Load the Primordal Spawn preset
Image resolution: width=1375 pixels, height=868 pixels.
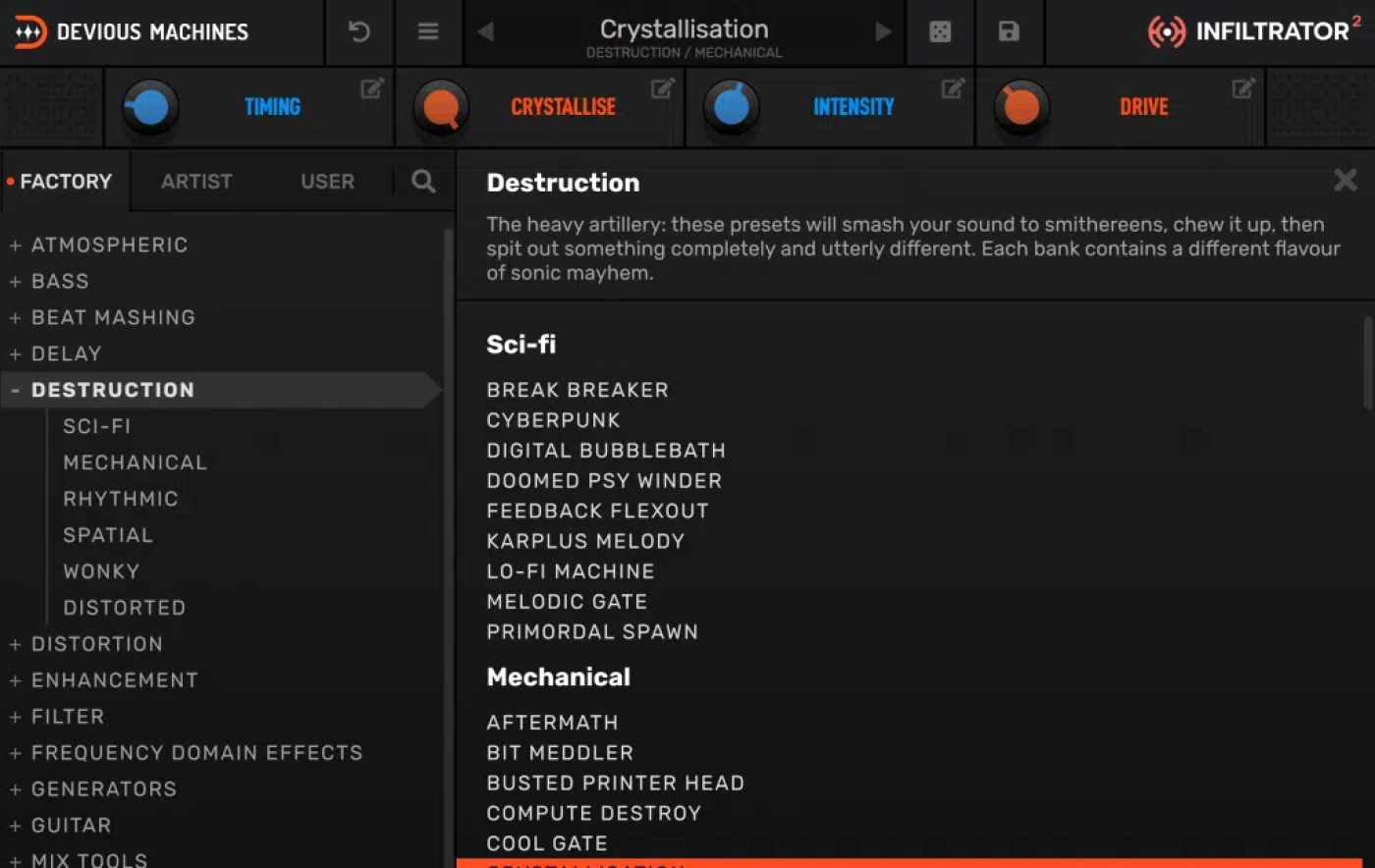pyautogui.click(x=592, y=632)
